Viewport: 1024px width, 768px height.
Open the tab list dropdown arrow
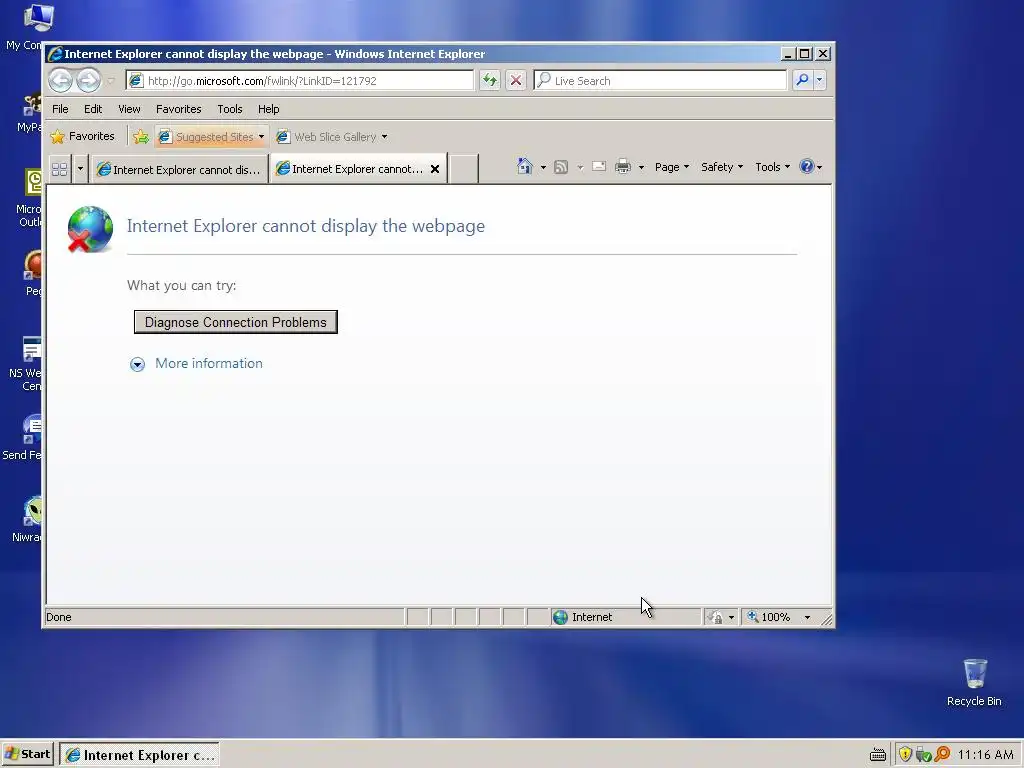click(80, 169)
